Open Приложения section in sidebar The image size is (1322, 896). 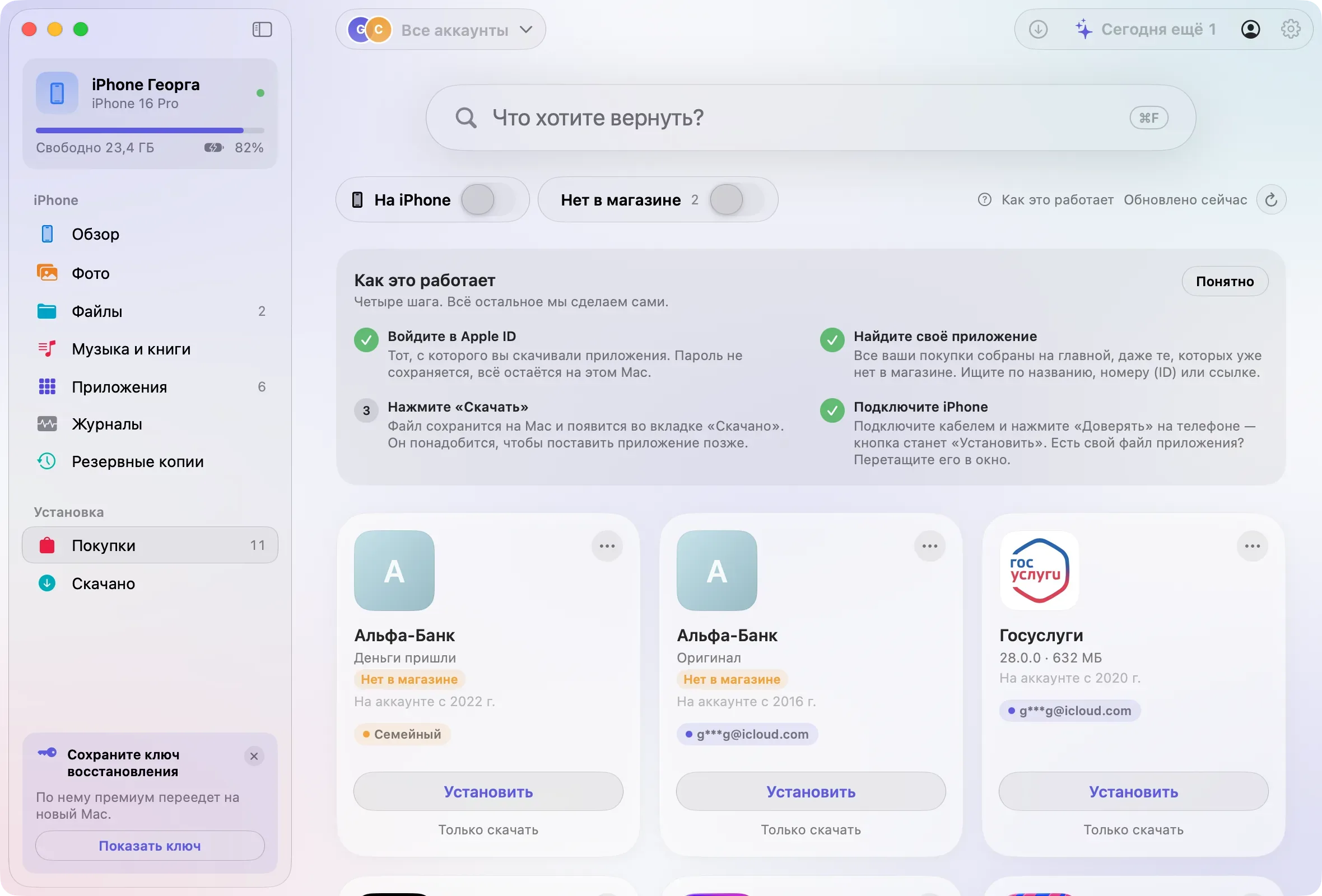click(x=150, y=386)
